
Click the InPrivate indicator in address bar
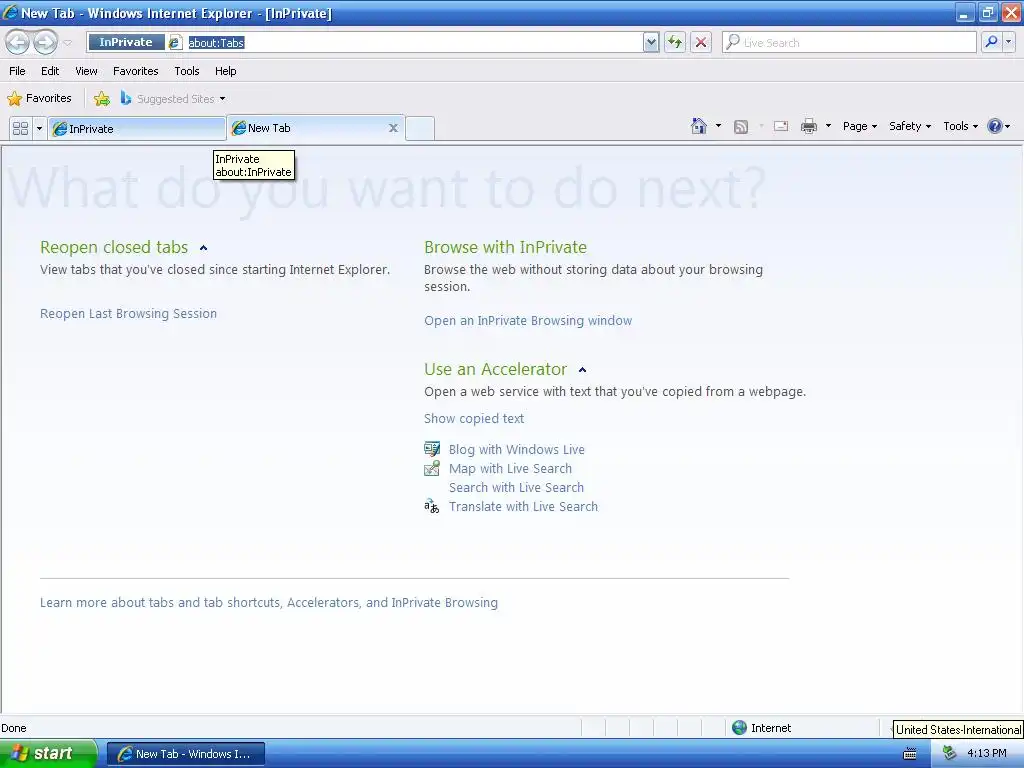pos(126,42)
